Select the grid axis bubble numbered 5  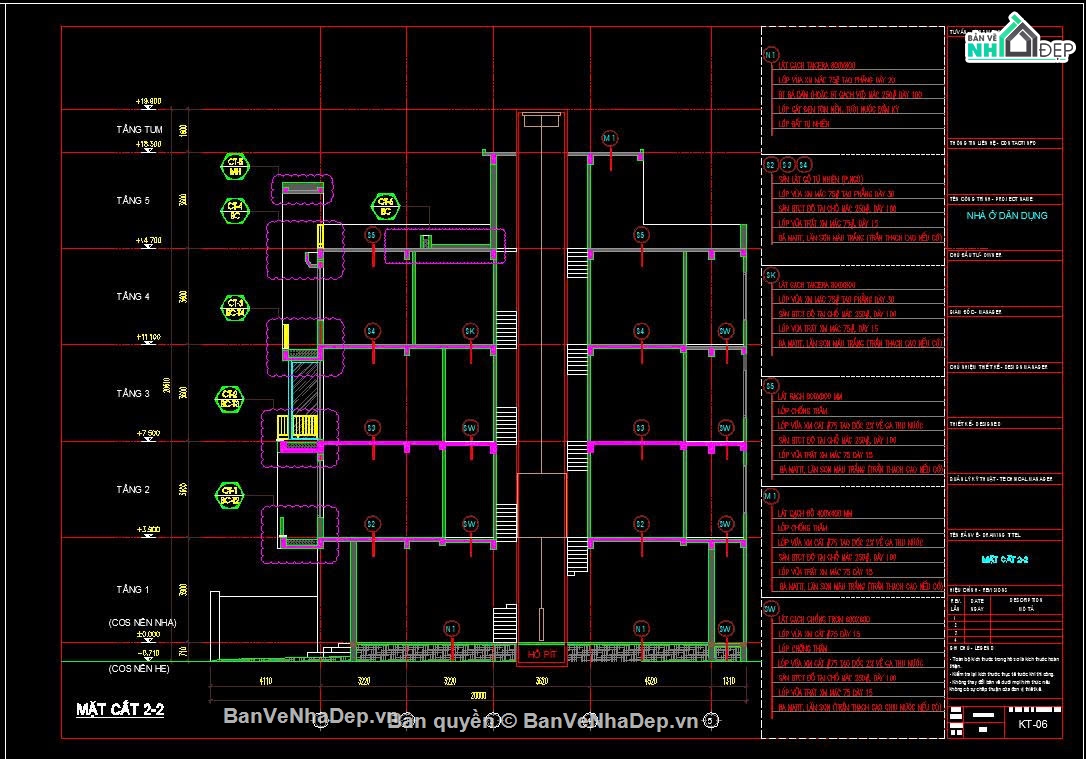(711, 720)
